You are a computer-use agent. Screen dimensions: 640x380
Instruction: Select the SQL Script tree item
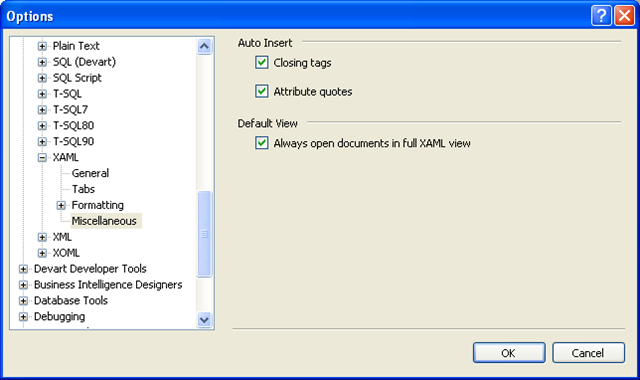(x=77, y=78)
